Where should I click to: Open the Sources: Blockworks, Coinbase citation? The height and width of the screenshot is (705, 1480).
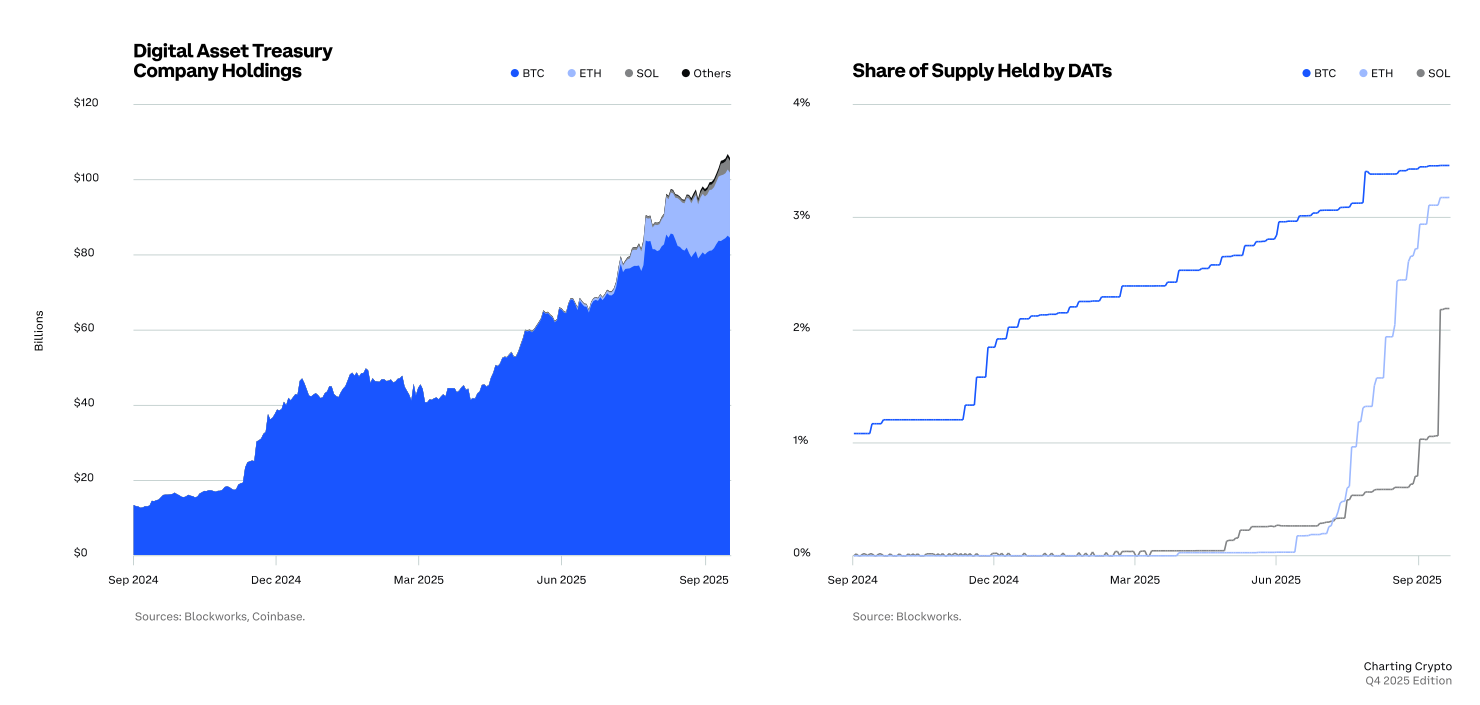coord(220,617)
